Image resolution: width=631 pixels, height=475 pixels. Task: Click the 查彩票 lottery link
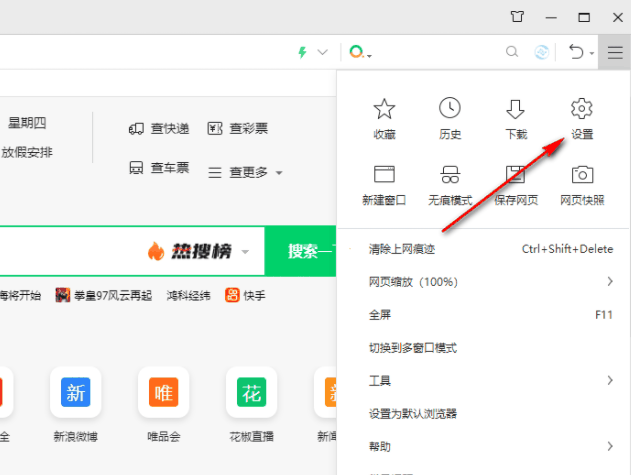(x=237, y=128)
